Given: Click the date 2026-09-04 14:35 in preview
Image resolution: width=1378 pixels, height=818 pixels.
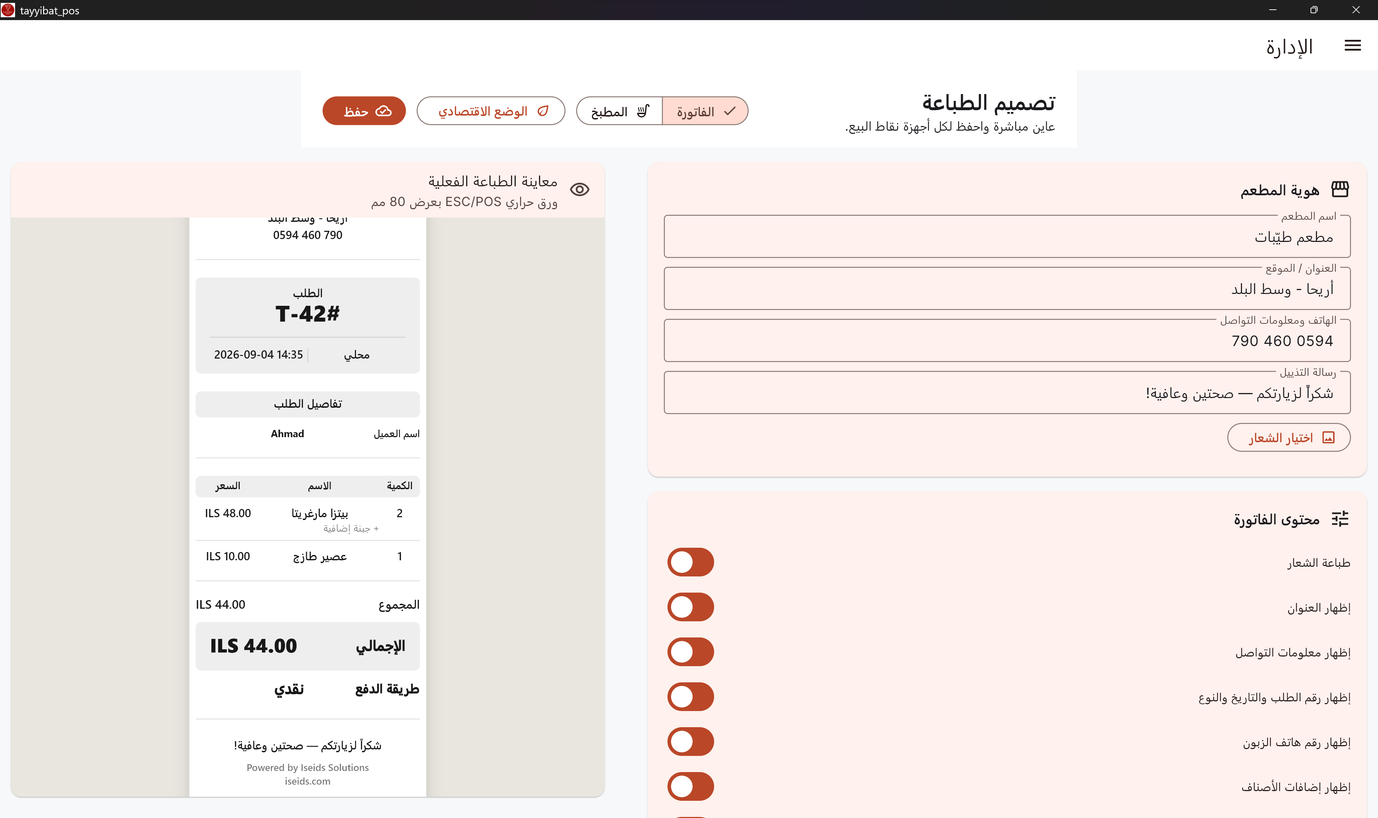Looking at the screenshot, I should pyautogui.click(x=258, y=355).
